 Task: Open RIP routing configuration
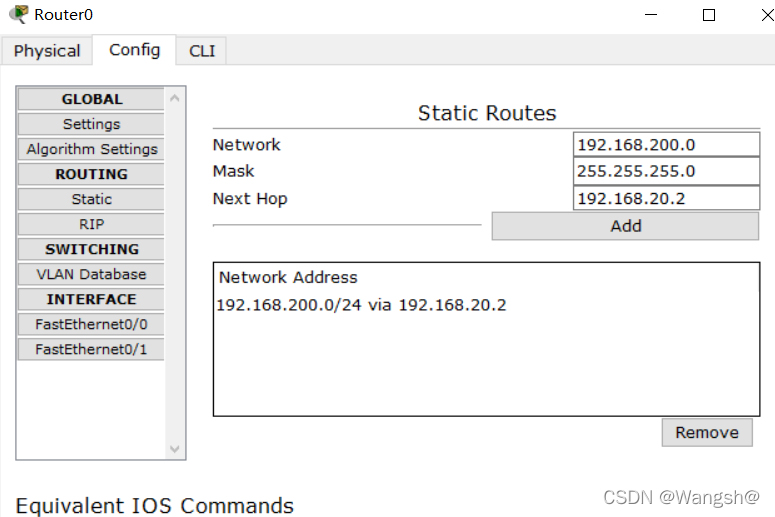(x=91, y=224)
